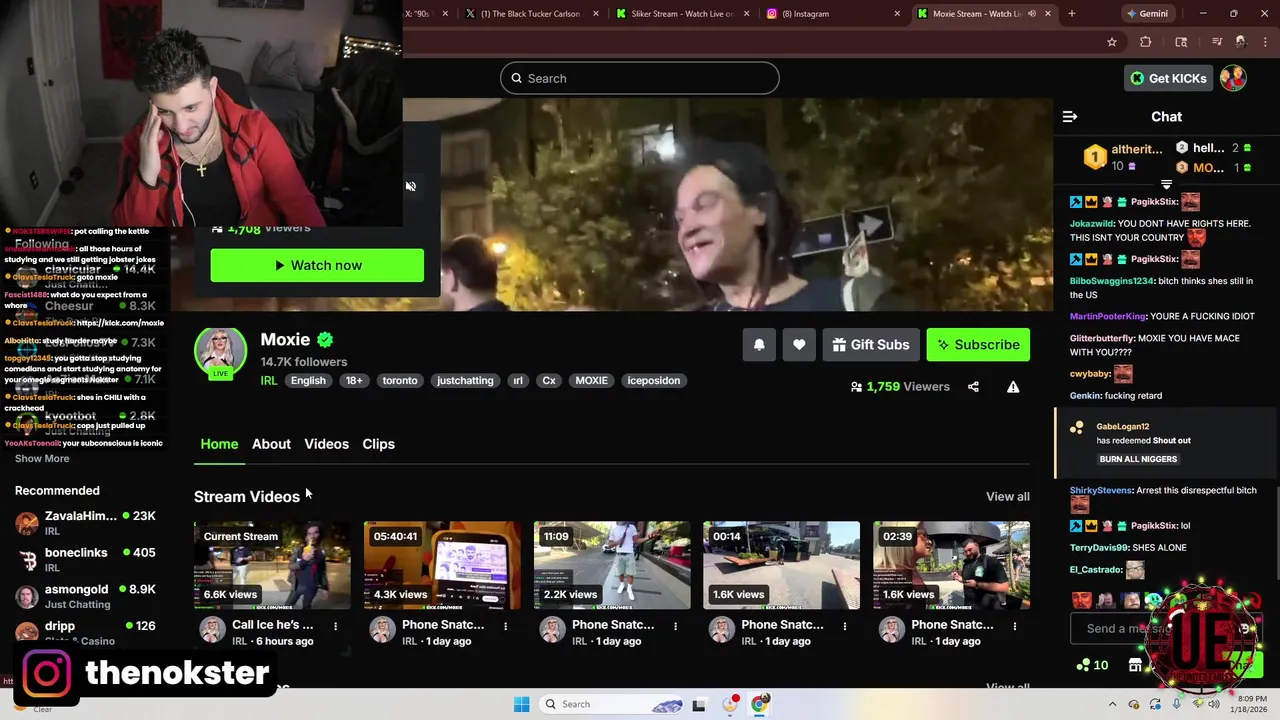Open the 11:09 video thumbnail
Screen dimensions: 1280x720
coord(612,565)
